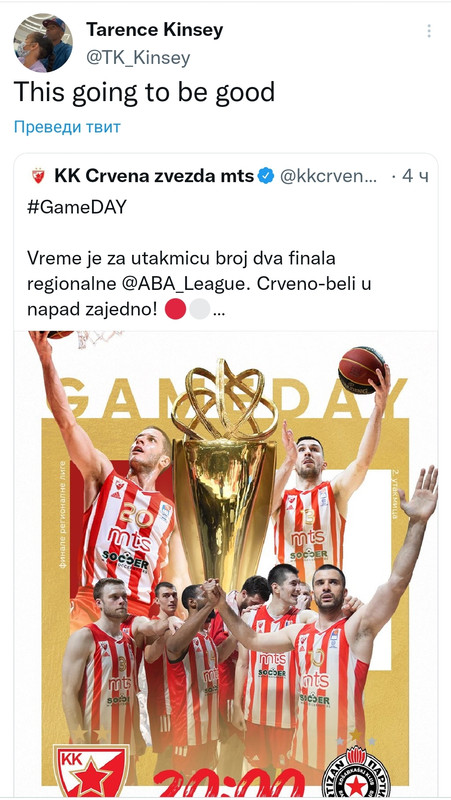Image resolution: width=451 pixels, height=800 pixels.
Task: Click the blue verified badge icon
Action: (x=265, y=176)
